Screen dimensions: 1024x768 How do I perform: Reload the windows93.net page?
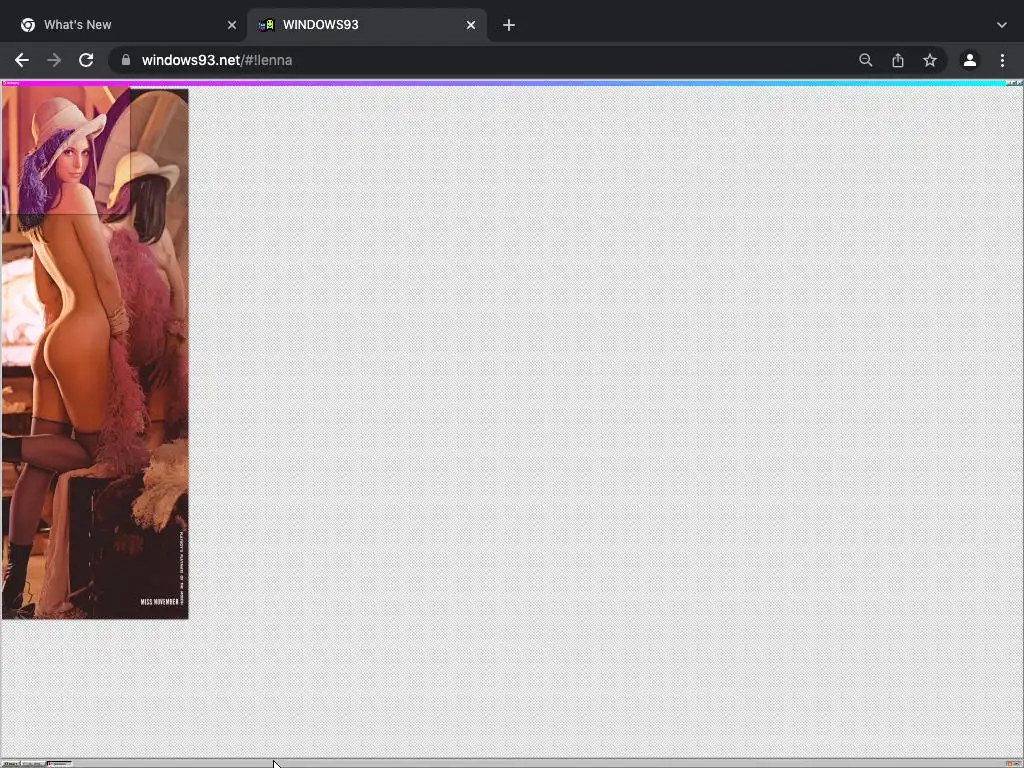(86, 60)
